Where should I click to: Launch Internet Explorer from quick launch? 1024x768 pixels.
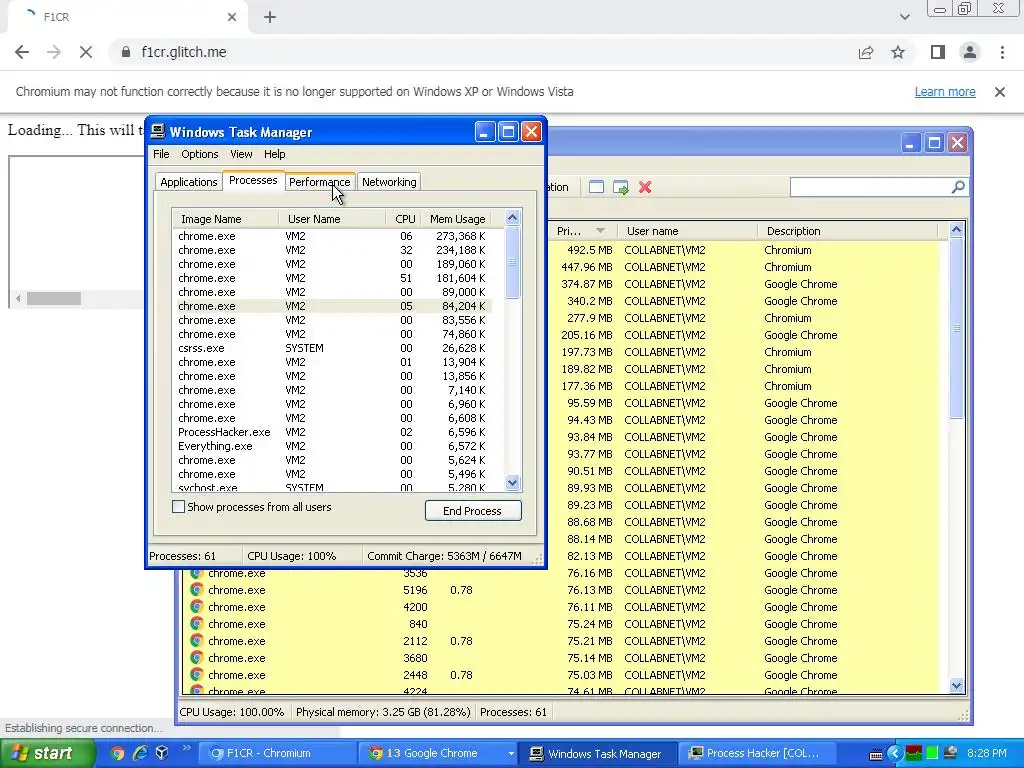coord(140,753)
